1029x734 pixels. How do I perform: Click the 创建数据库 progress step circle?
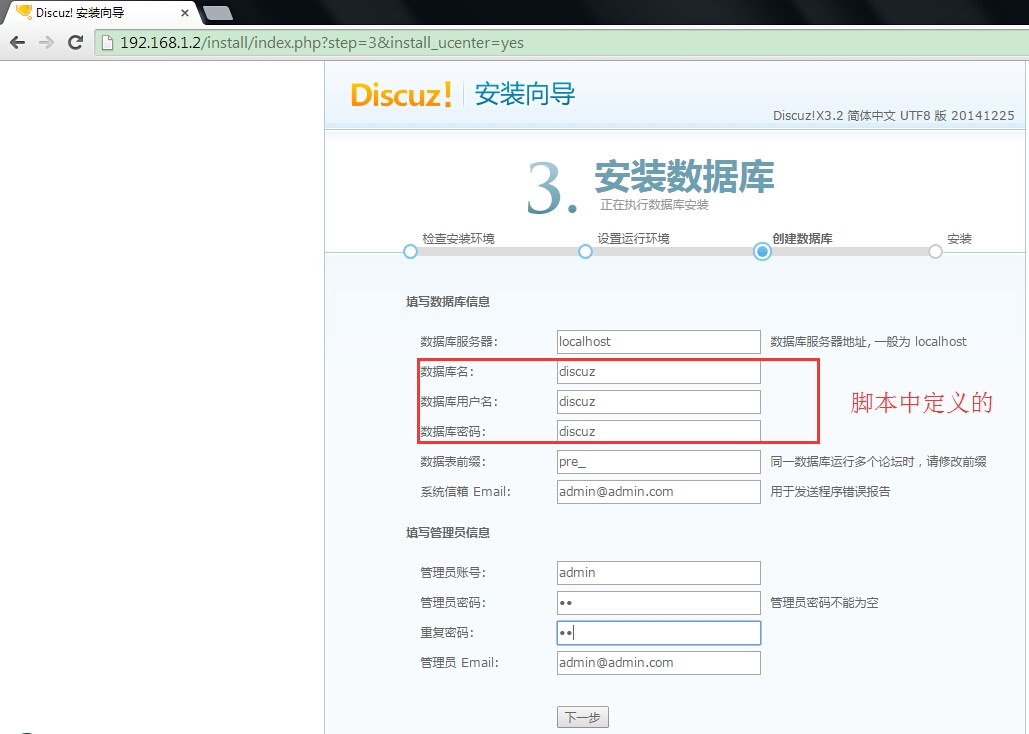click(x=761, y=252)
